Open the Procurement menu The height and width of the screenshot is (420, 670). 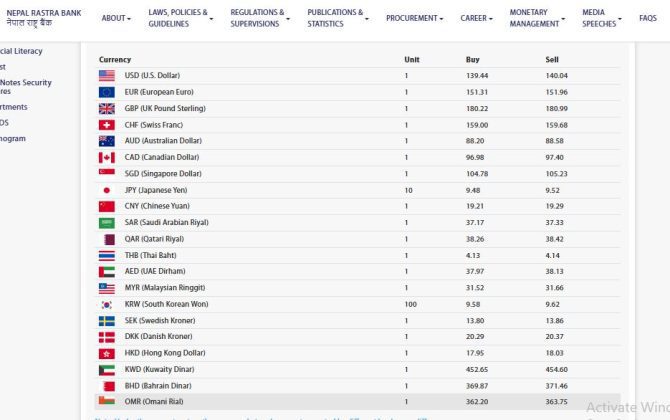415,18
